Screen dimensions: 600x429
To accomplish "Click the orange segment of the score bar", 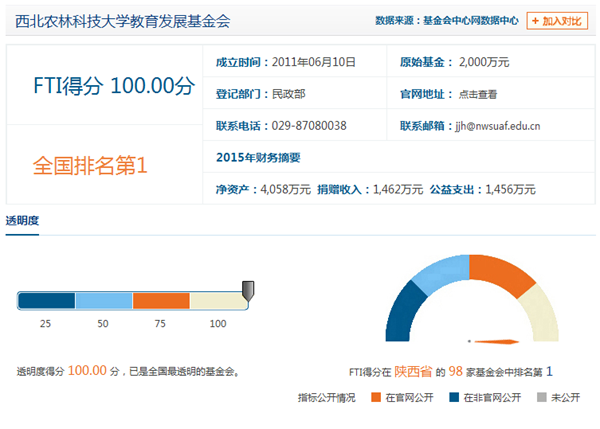I will (160, 301).
